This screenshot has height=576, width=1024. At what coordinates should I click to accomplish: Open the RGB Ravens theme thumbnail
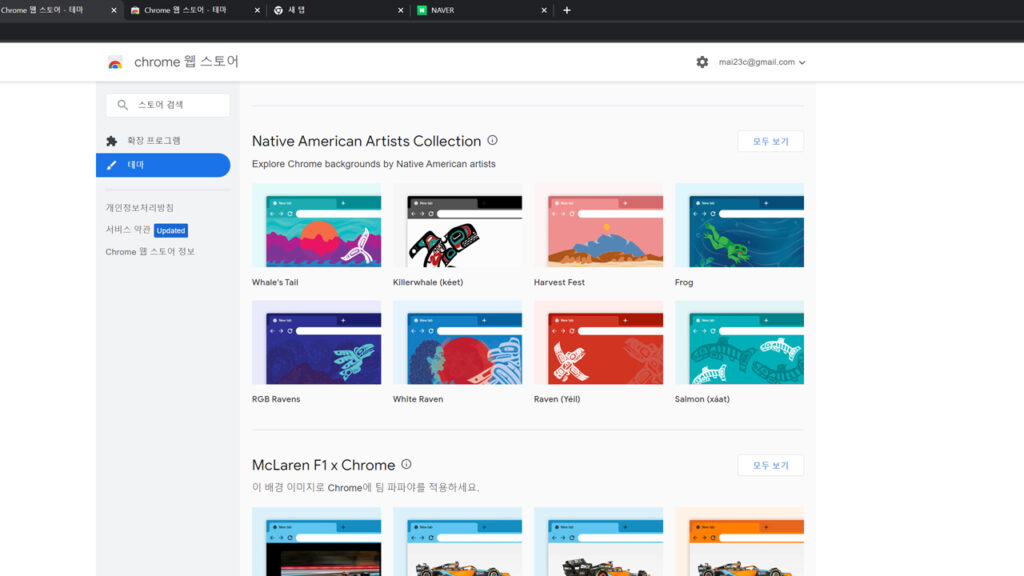tap(317, 342)
